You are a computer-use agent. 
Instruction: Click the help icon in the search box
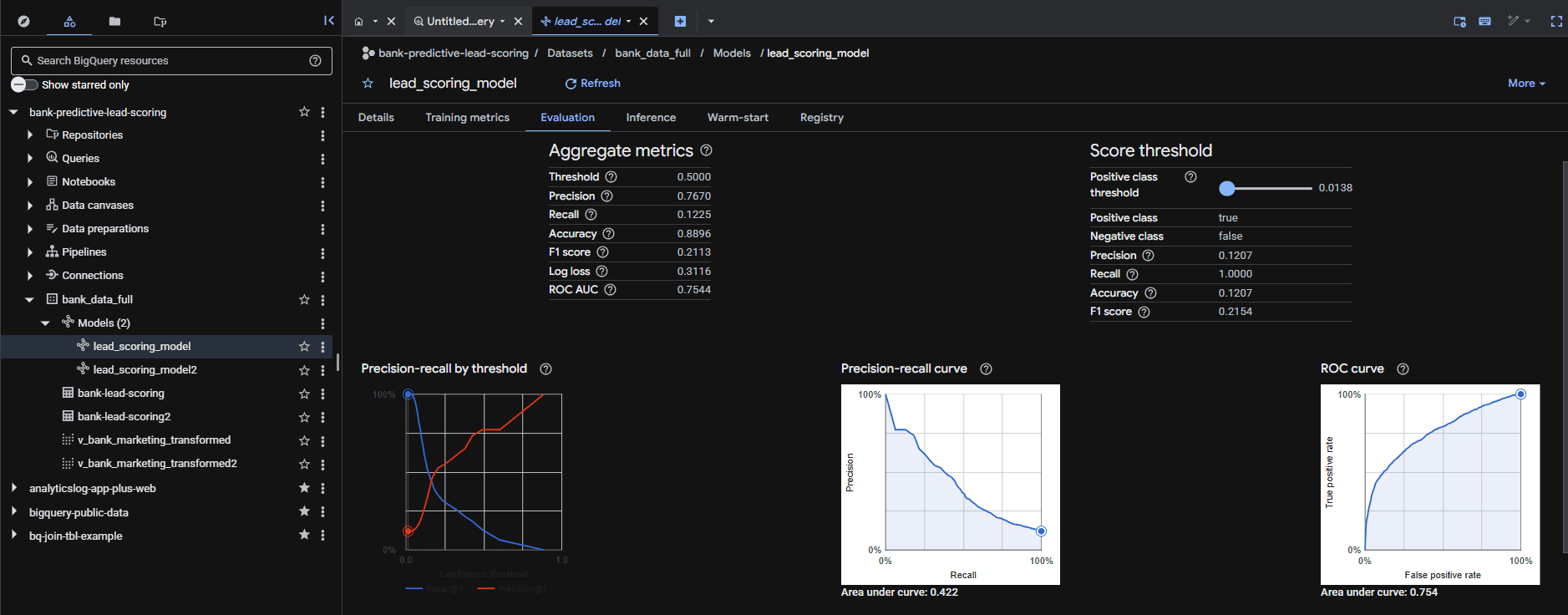[315, 61]
